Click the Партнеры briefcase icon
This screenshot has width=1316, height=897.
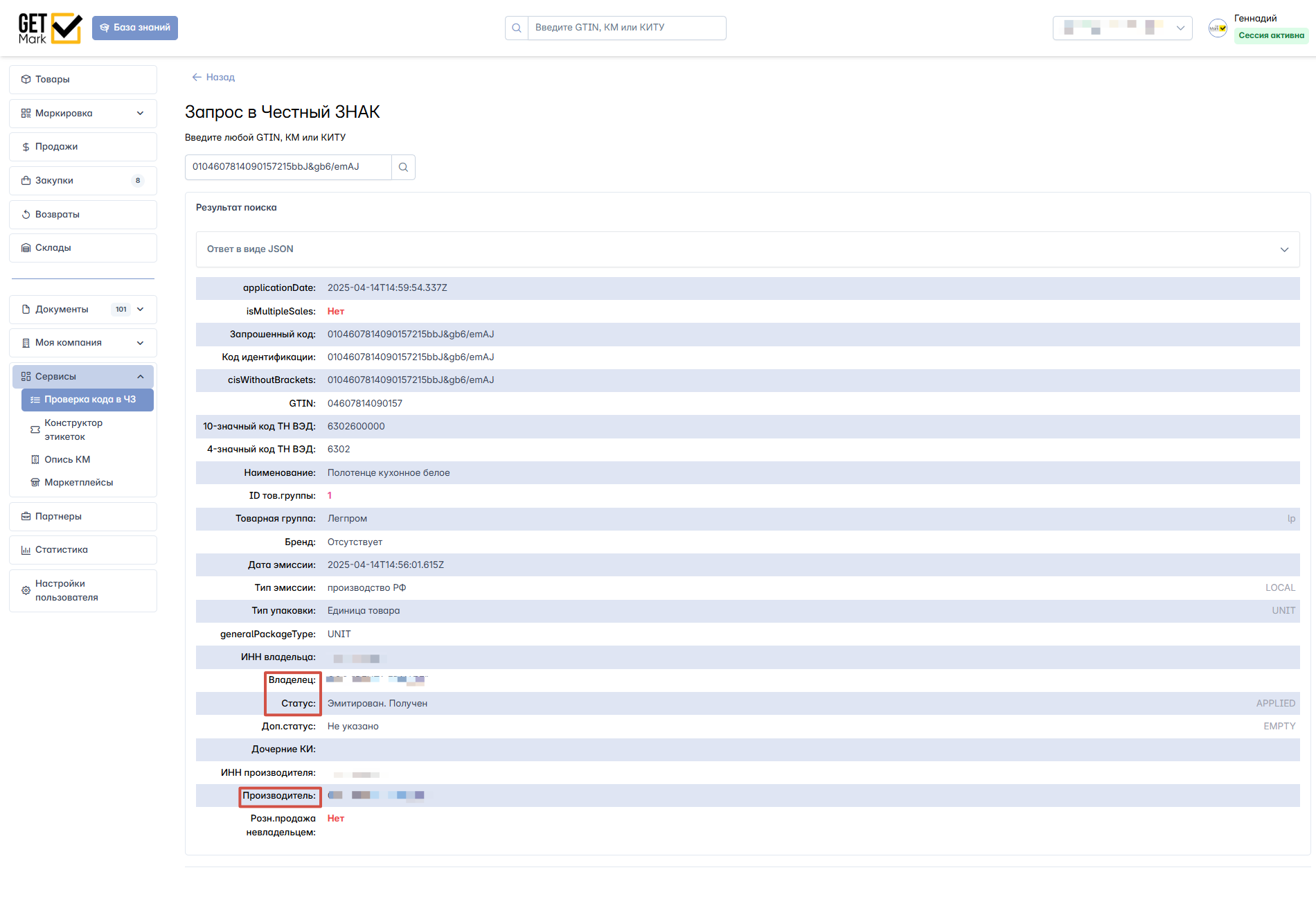[26, 517]
